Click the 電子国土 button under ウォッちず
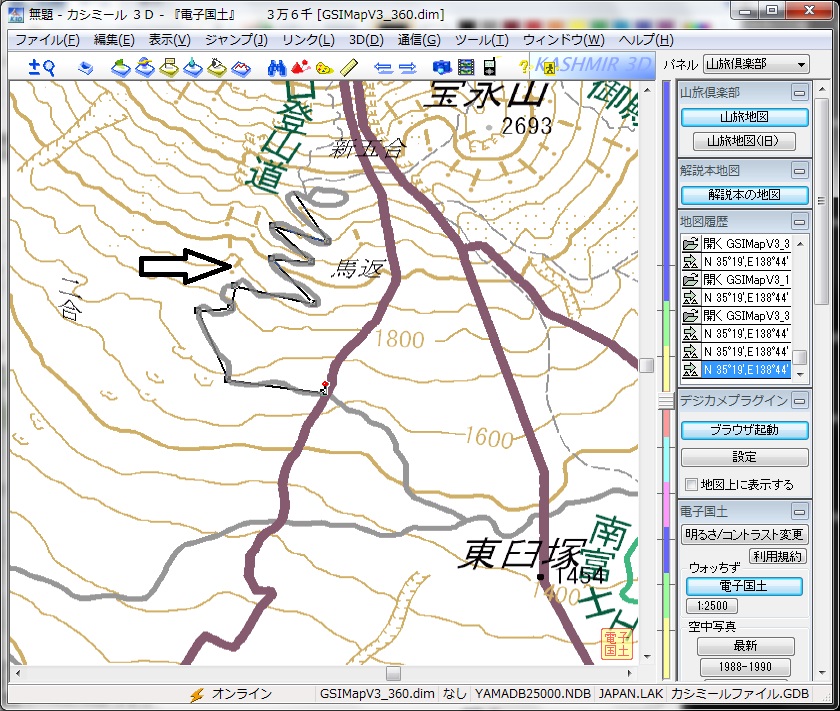This screenshot has height=711, width=840. pyautogui.click(x=744, y=586)
